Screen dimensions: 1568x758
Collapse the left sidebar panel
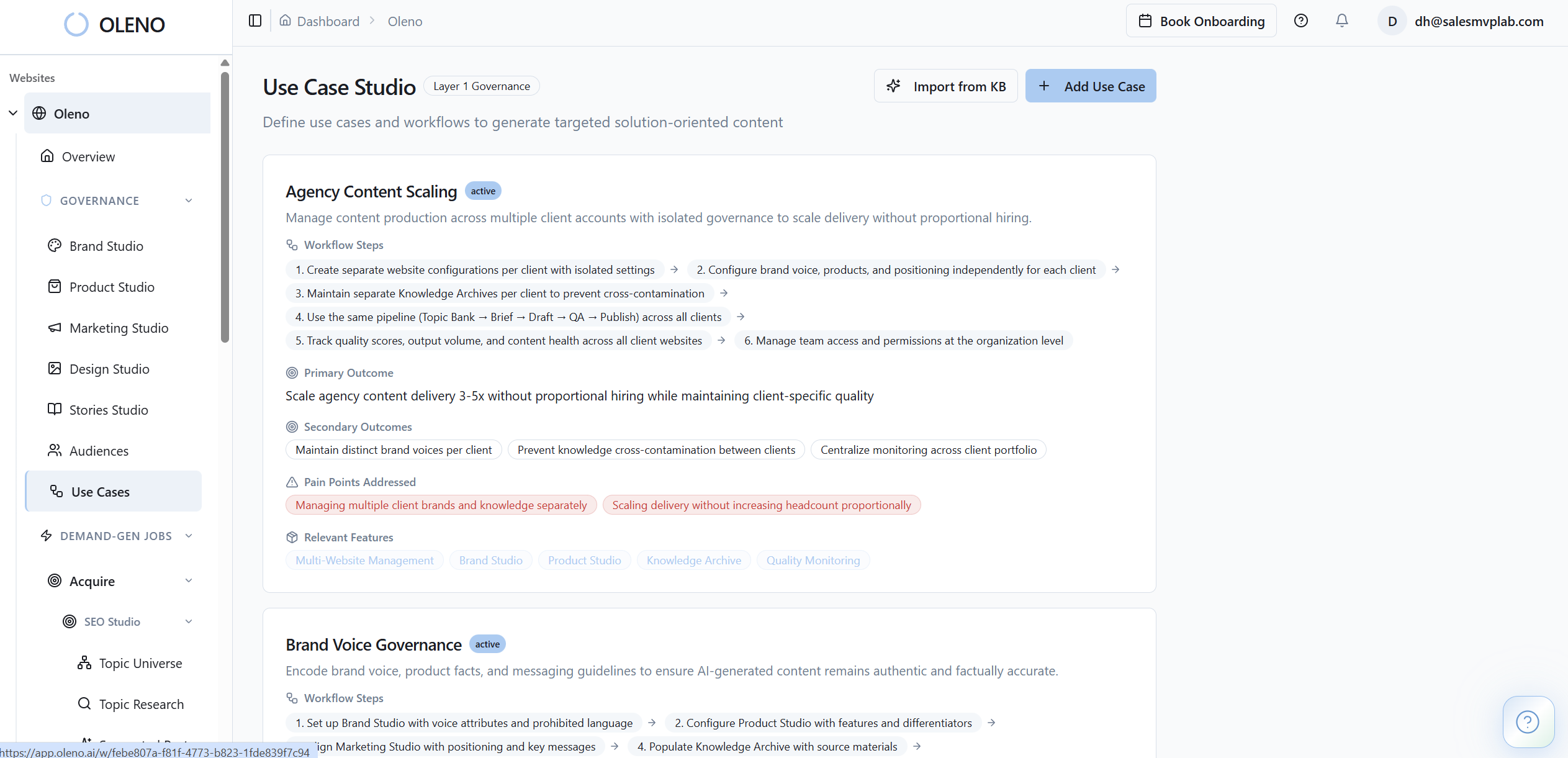point(255,20)
